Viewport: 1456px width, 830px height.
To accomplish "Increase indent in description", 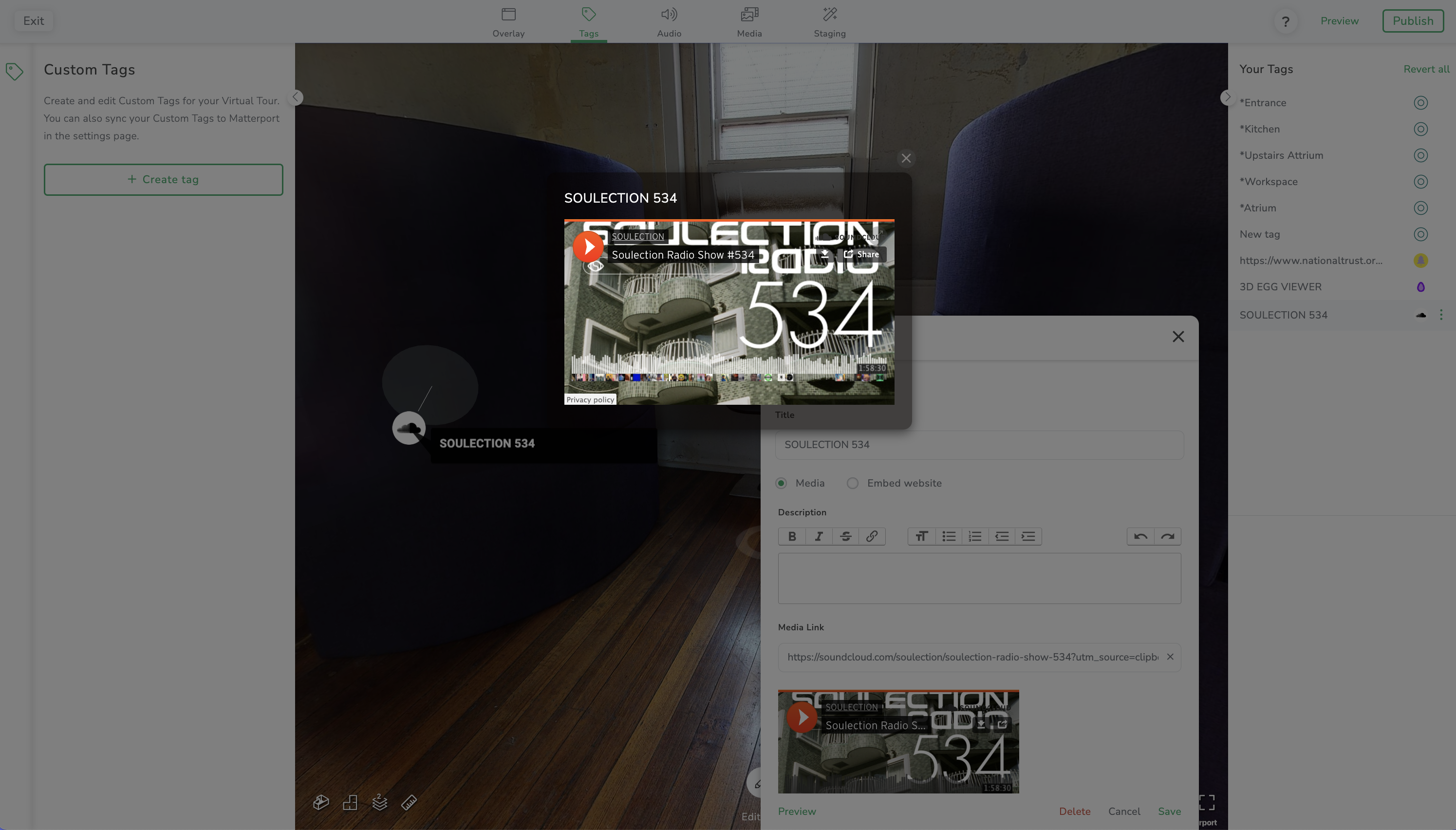I will [x=1027, y=536].
